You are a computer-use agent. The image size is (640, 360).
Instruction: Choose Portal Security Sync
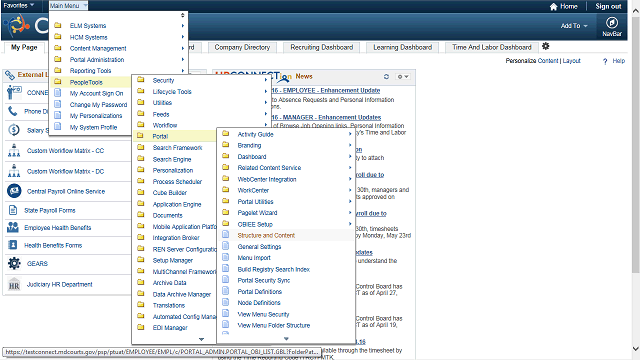(264, 280)
